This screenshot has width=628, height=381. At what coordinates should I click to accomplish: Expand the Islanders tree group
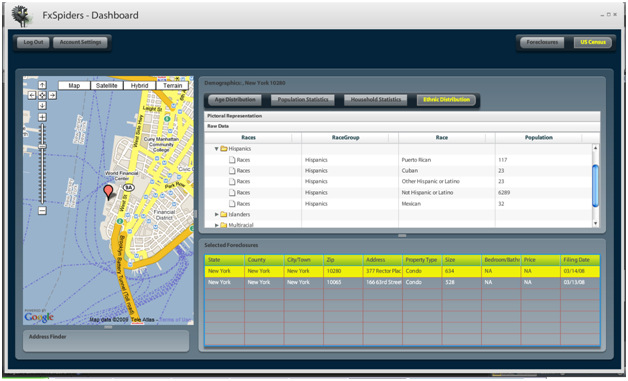point(217,214)
